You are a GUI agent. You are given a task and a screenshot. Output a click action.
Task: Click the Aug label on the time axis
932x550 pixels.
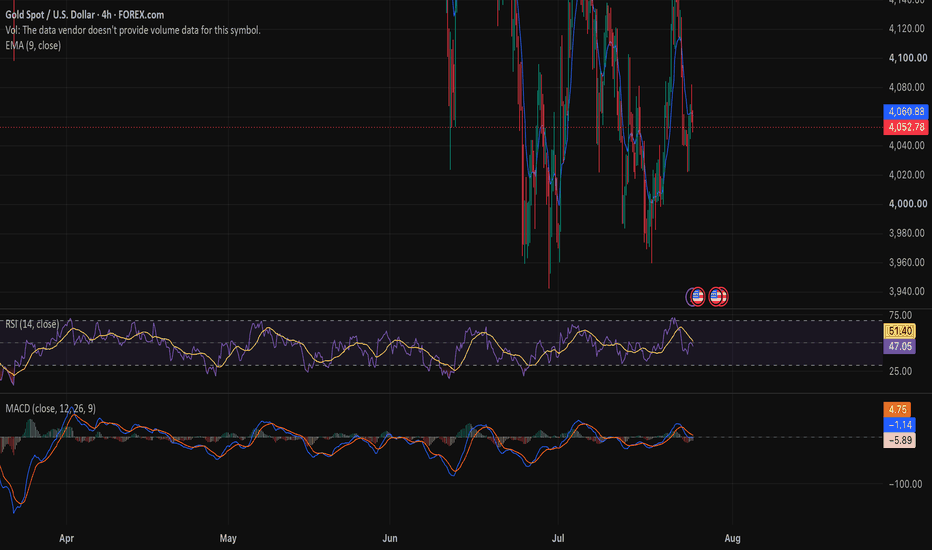(732, 538)
